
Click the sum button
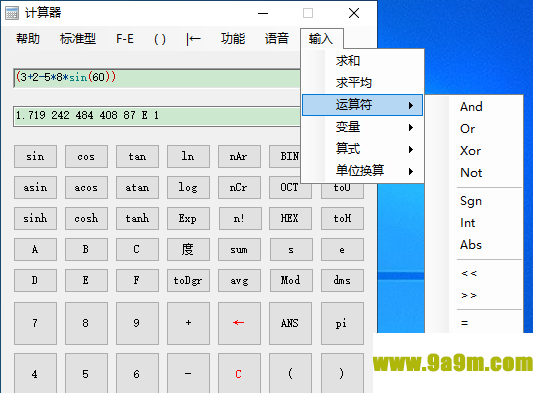click(239, 250)
